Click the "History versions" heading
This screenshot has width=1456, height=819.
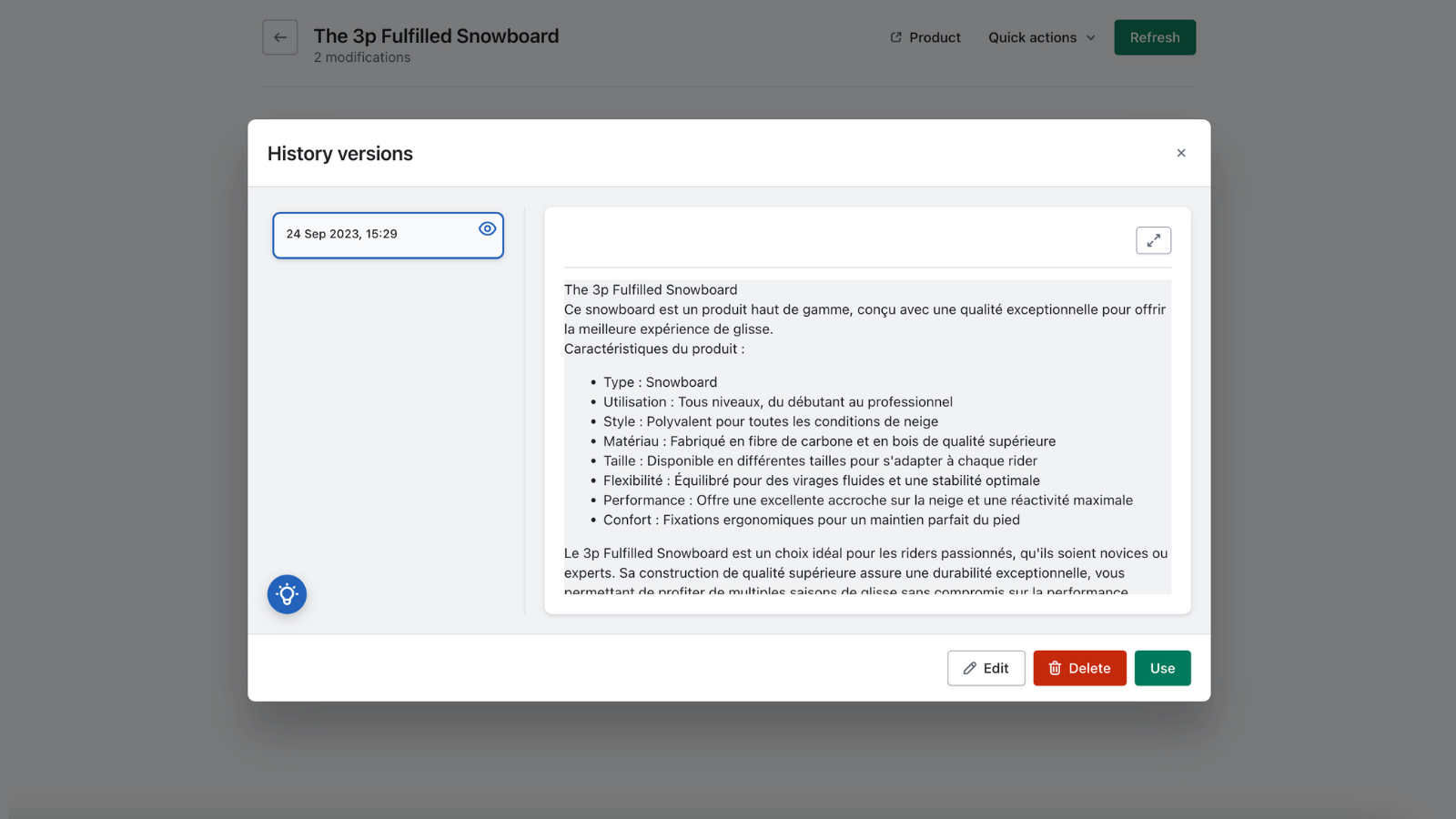click(340, 154)
